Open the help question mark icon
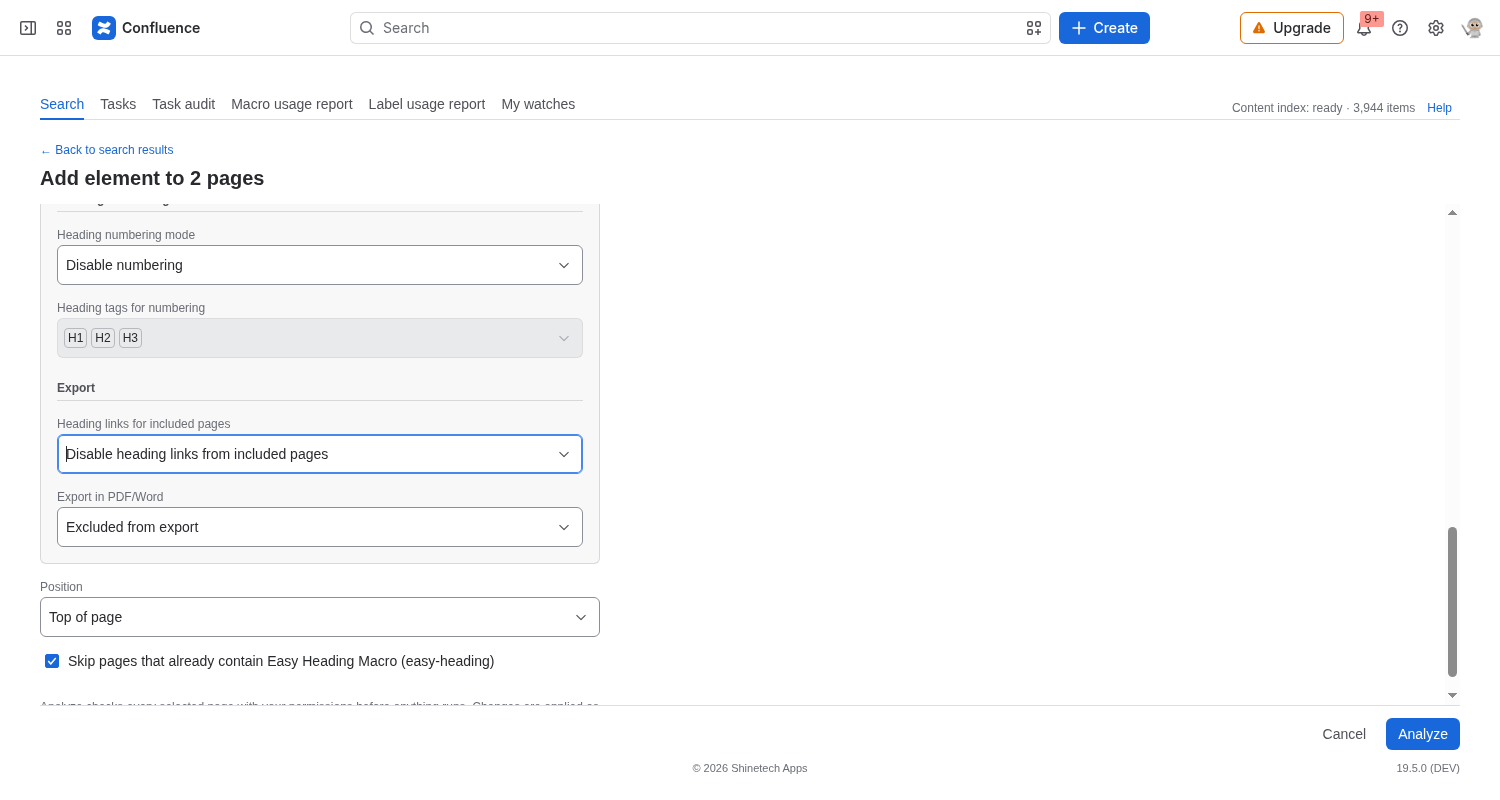The height and width of the screenshot is (800, 1500). click(x=1400, y=28)
